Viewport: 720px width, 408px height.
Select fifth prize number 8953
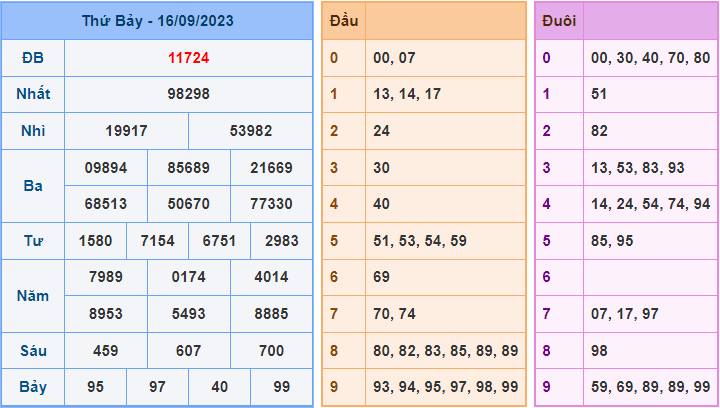(106, 314)
